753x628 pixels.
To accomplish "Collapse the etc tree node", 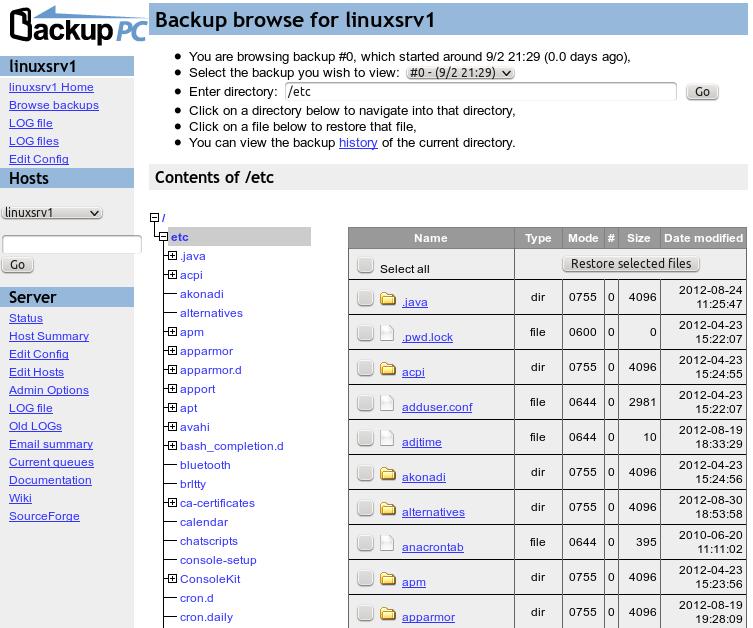I will point(164,237).
